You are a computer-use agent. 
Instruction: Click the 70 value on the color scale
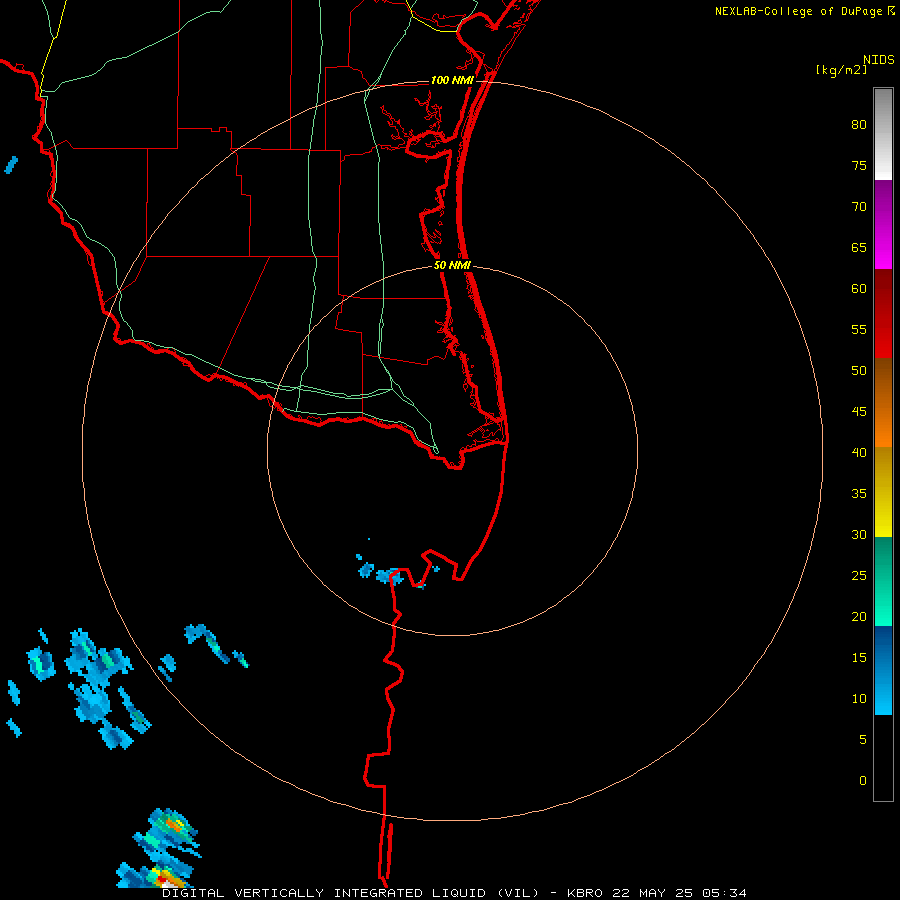point(859,207)
